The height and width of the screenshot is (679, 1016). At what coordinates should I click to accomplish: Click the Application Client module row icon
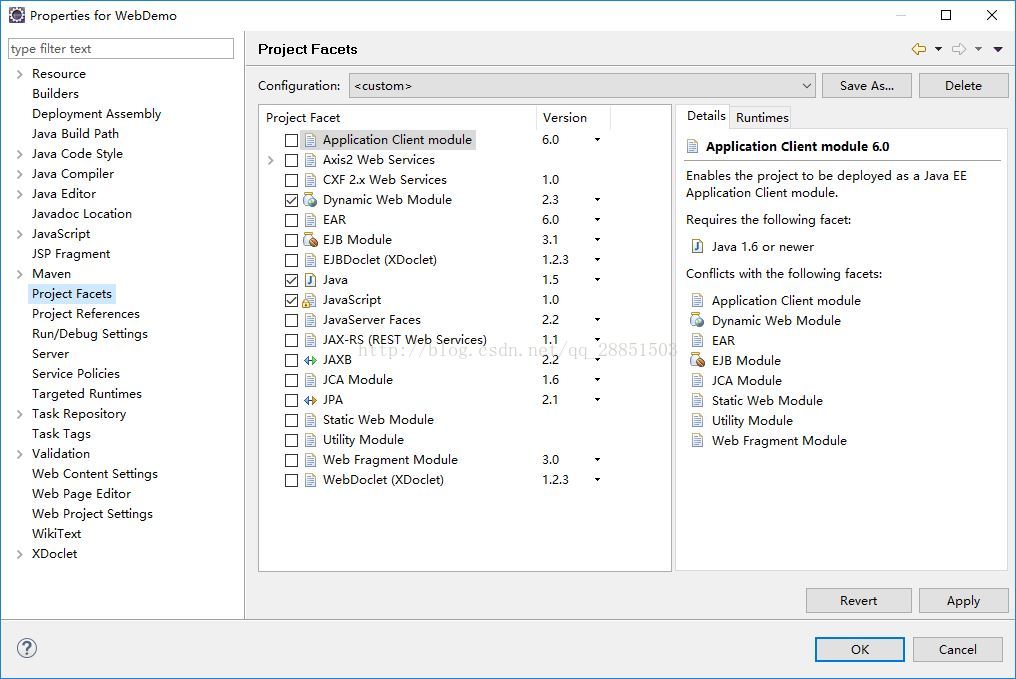310,140
